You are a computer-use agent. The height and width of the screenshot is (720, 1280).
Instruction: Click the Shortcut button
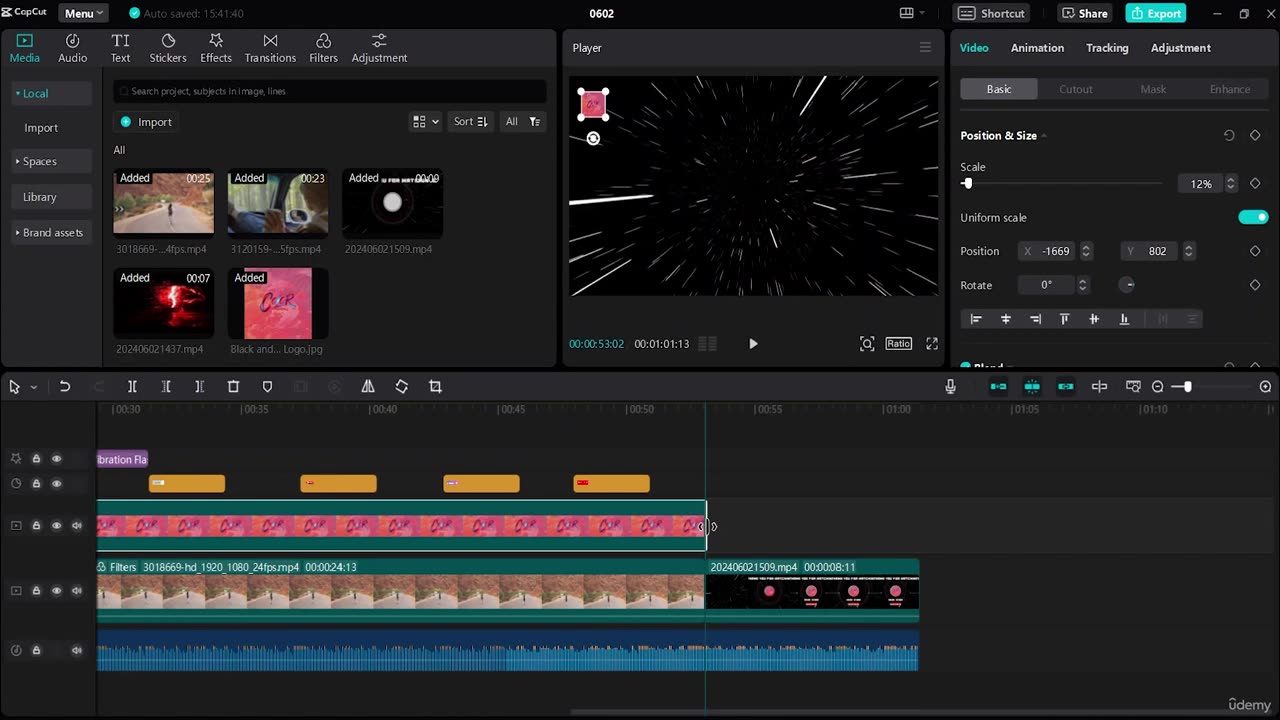pos(992,13)
